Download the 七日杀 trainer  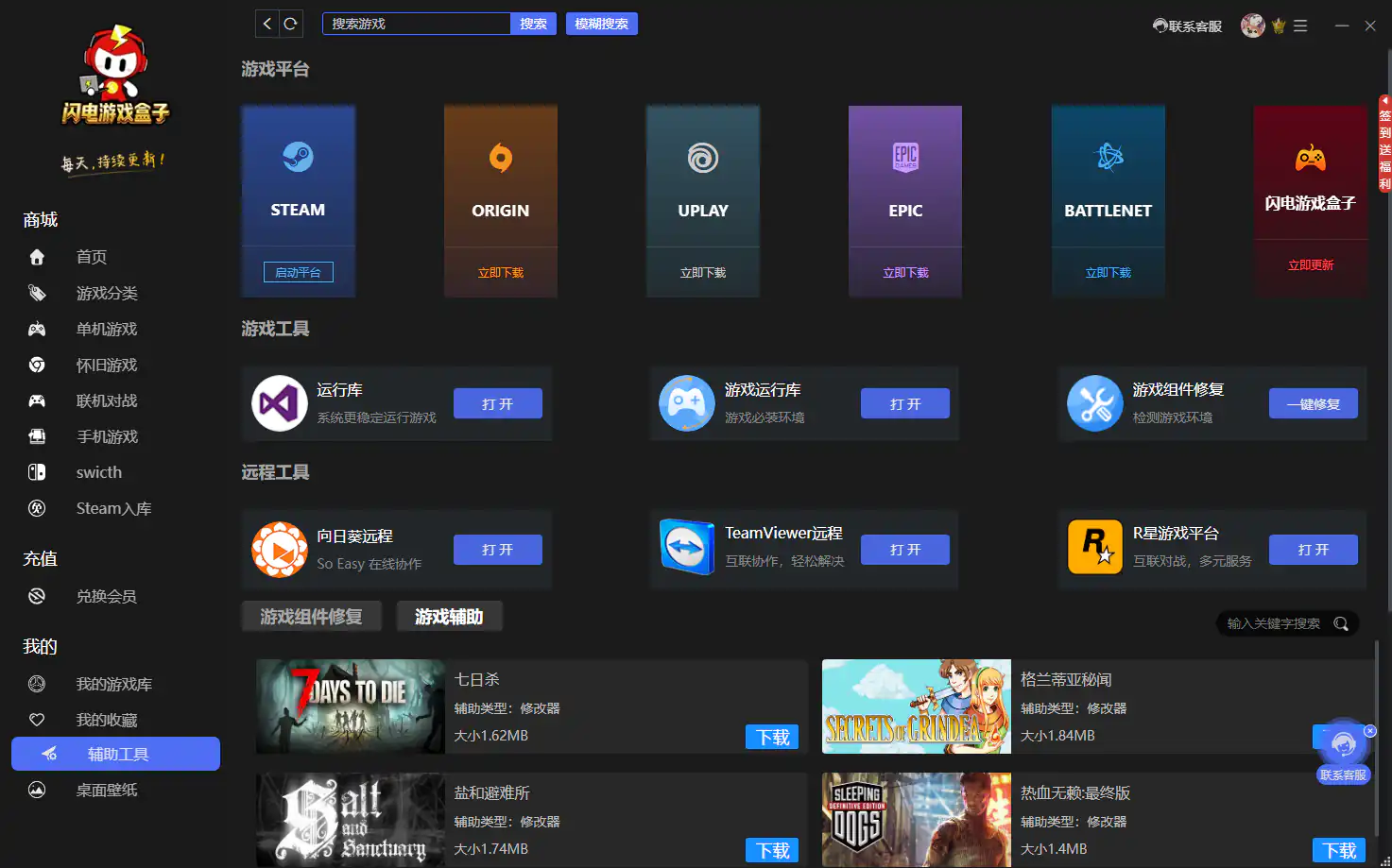click(x=772, y=737)
